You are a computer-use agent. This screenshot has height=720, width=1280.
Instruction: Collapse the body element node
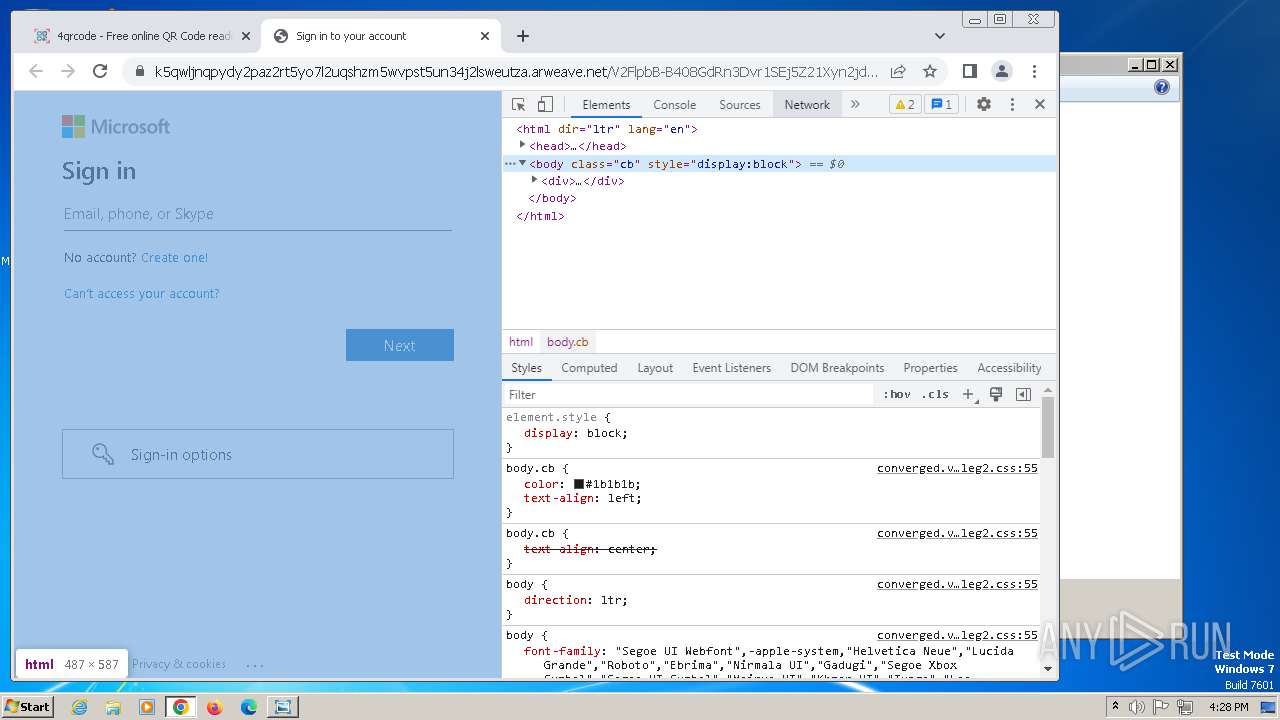[x=522, y=163]
